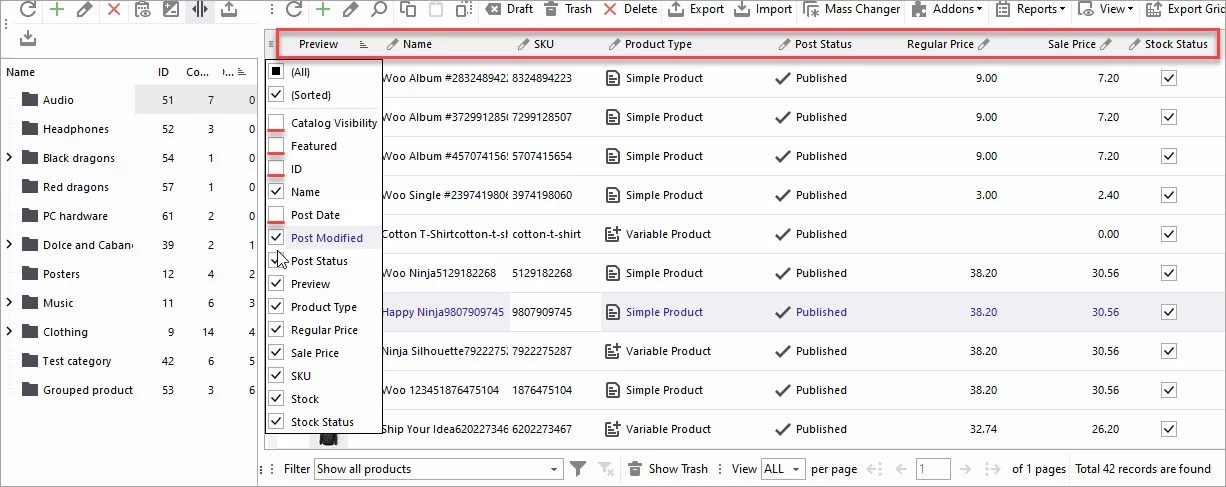This screenshot has width=1226, height=487.
Task: Click the funnel filter icon in bottom bar
Action: [578, 468]
